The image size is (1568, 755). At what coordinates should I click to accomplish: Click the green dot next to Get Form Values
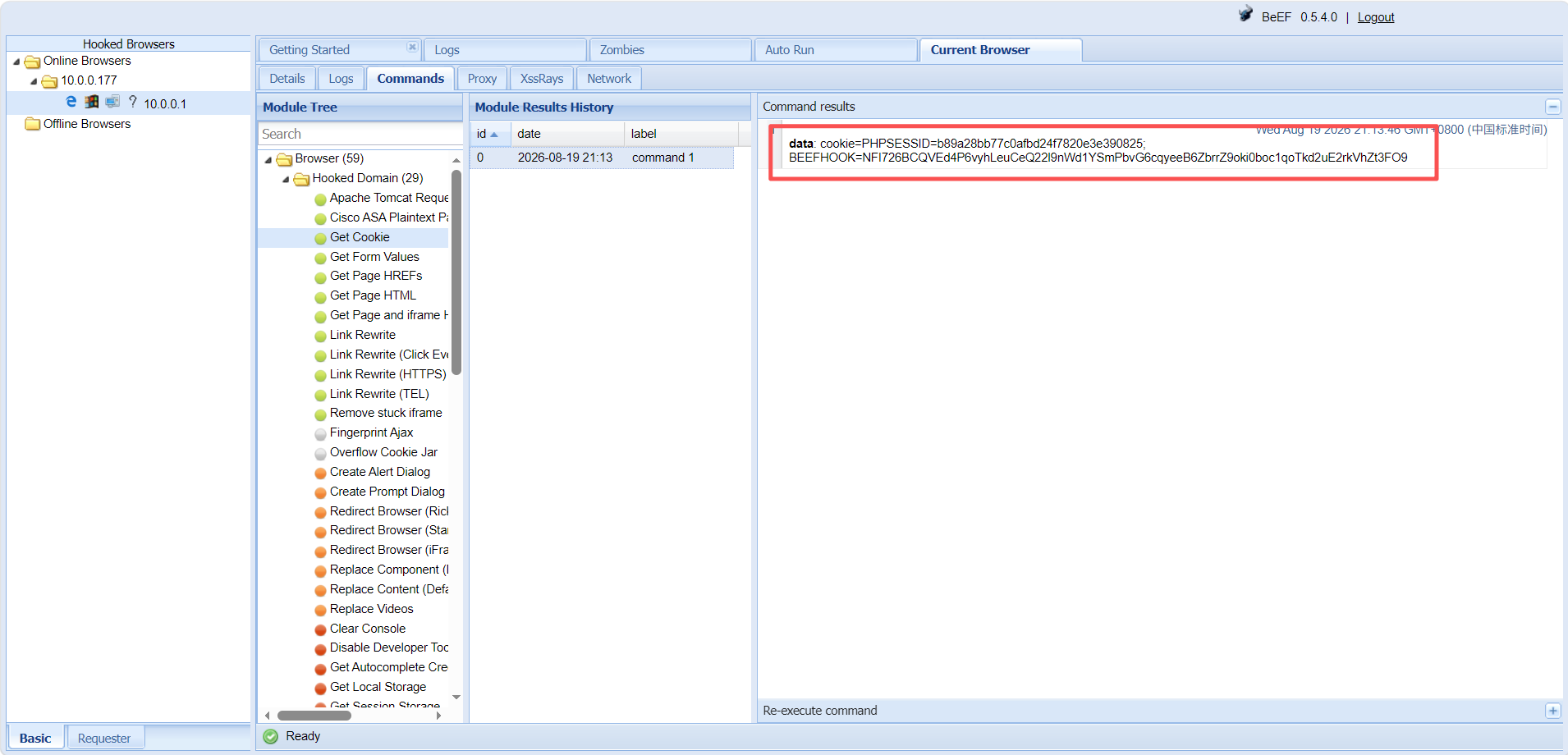click(x=320, y=258)
